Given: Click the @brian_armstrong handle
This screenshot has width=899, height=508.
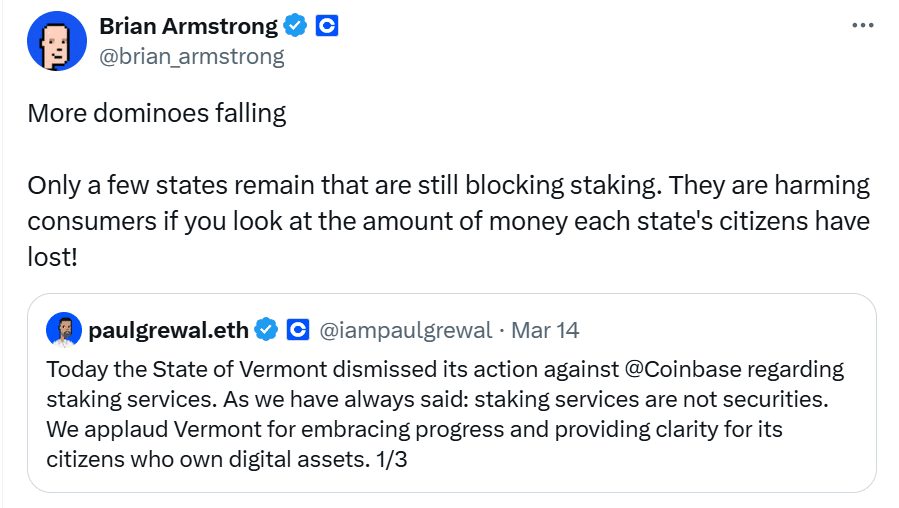Looking at the screenshot, I should point(192,56).
